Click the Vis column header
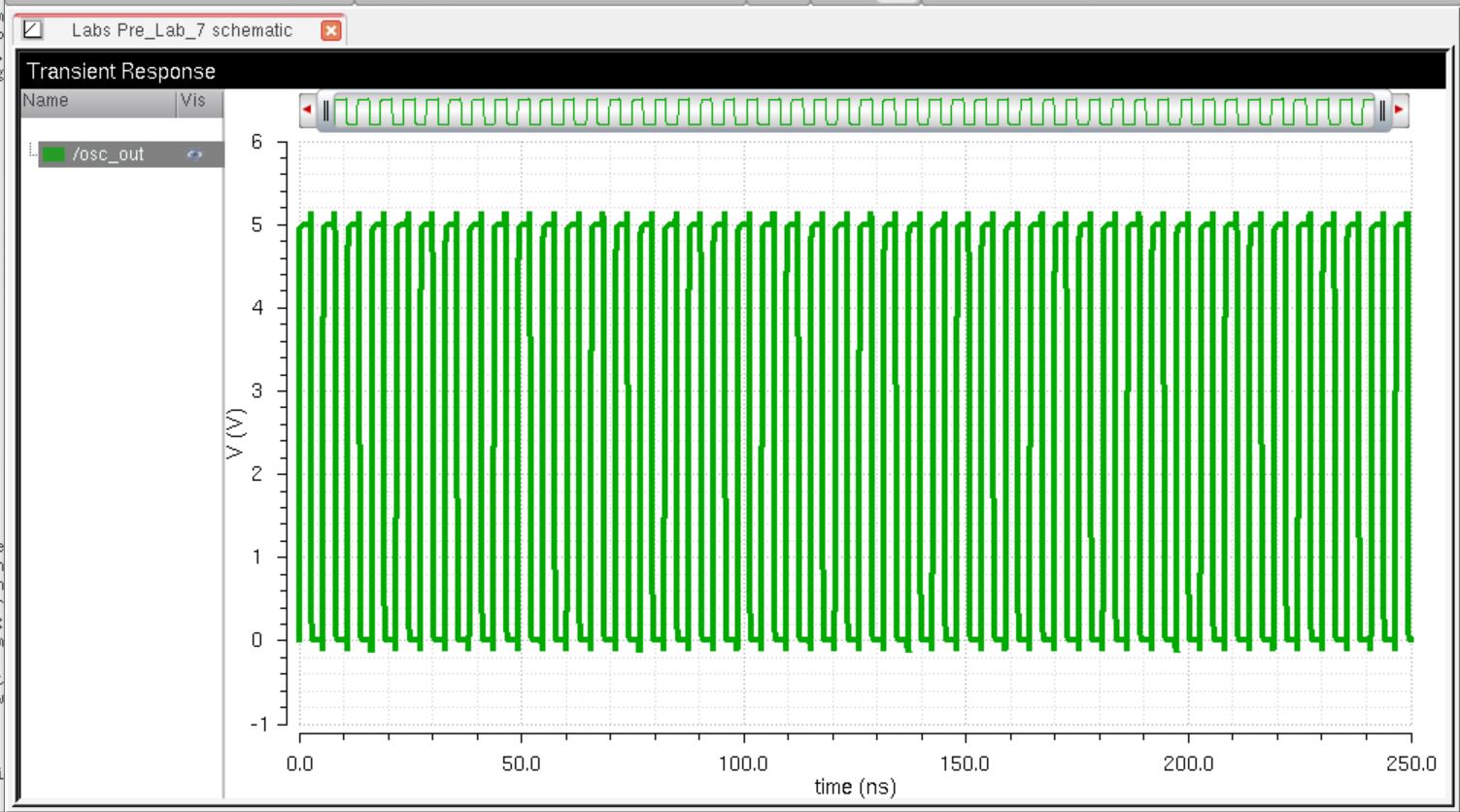The width and height of the screenshot is (1460, 812). [194, 101]
